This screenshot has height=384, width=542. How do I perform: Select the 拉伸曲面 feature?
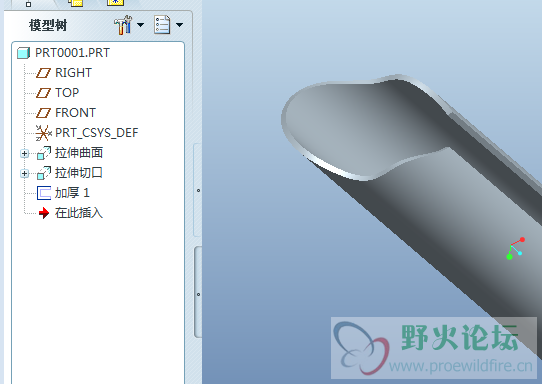tap(79, 153)
